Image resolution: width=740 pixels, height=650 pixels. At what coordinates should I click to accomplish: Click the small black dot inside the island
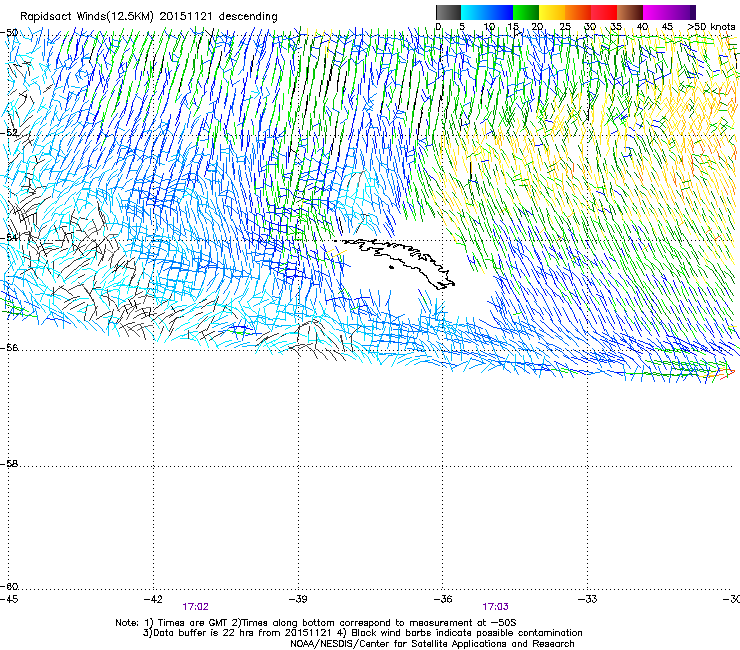click(x=391, y=268)
